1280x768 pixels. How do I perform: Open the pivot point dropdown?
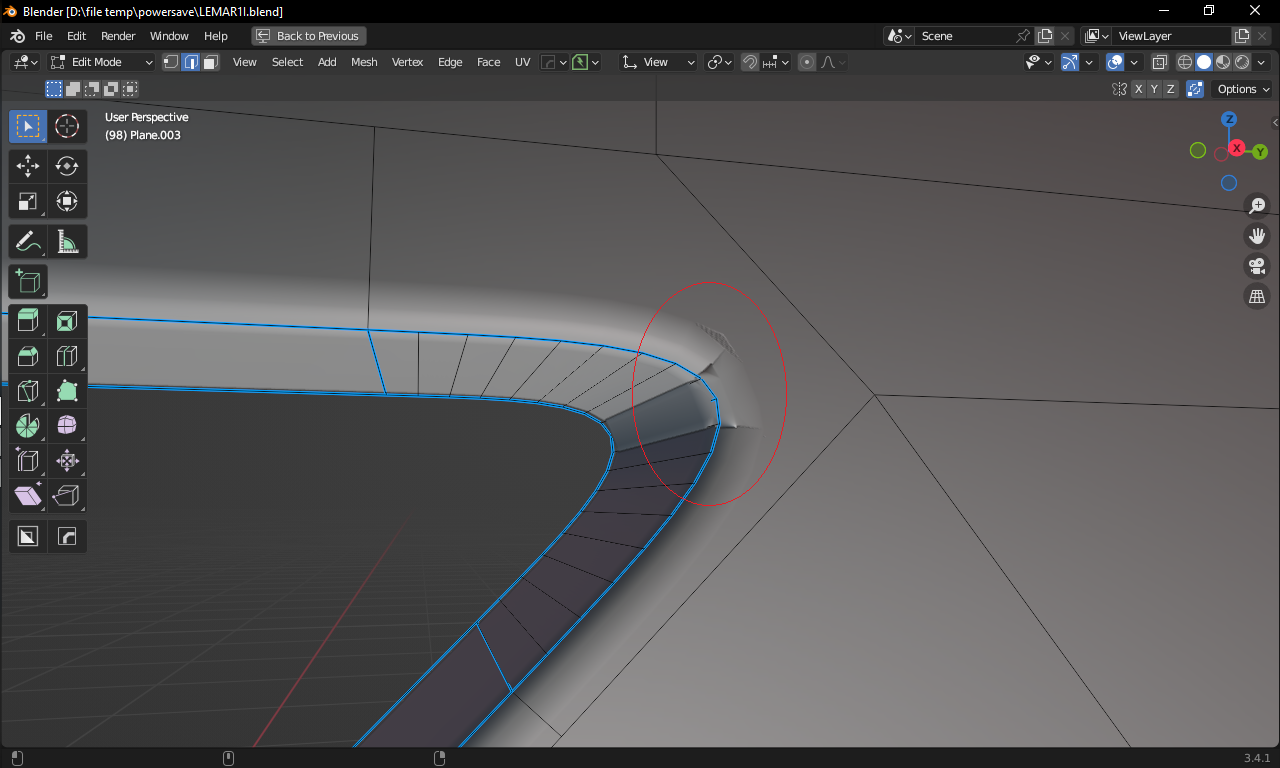pyautogui.click(x=720, y=62)
